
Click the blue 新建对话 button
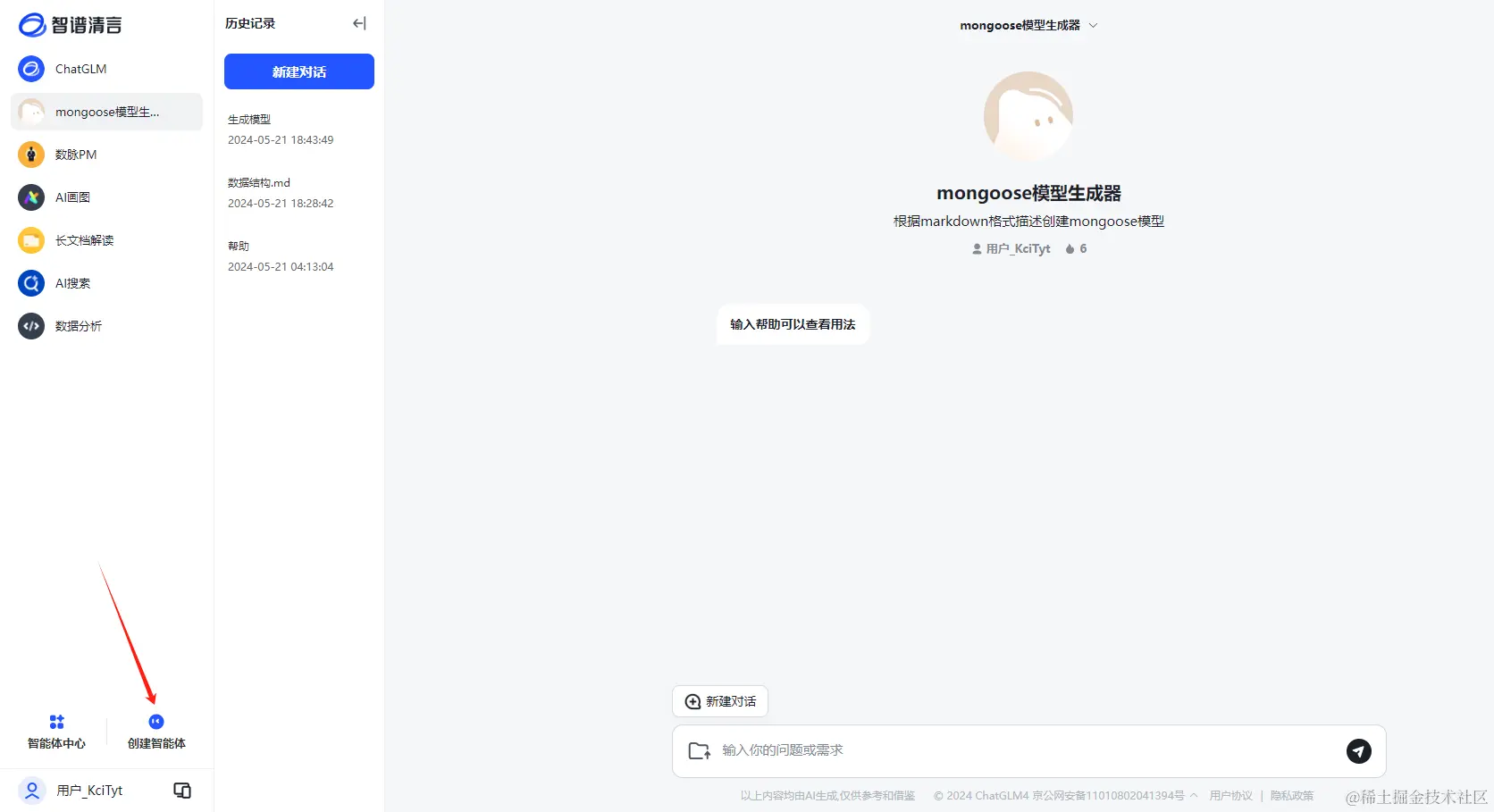299,71
